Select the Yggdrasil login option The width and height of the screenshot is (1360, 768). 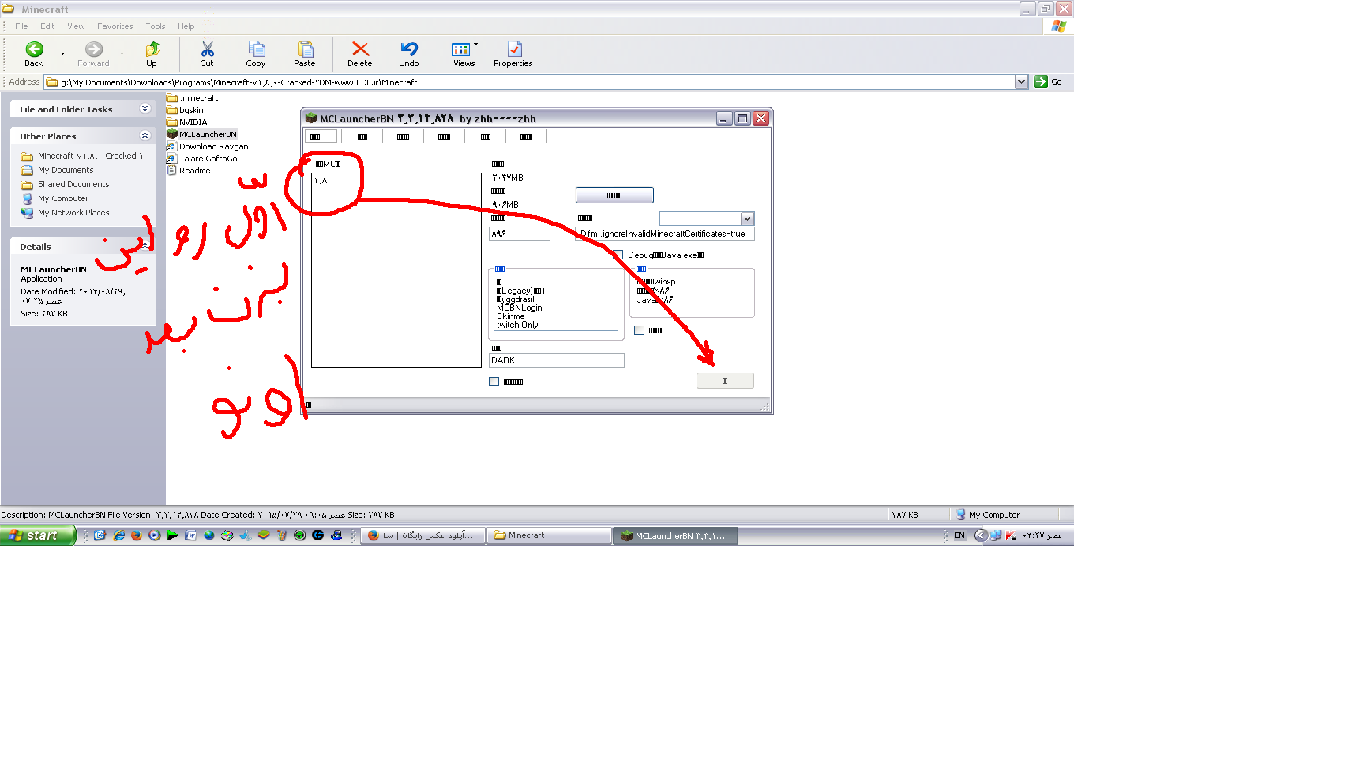(518, 299)
